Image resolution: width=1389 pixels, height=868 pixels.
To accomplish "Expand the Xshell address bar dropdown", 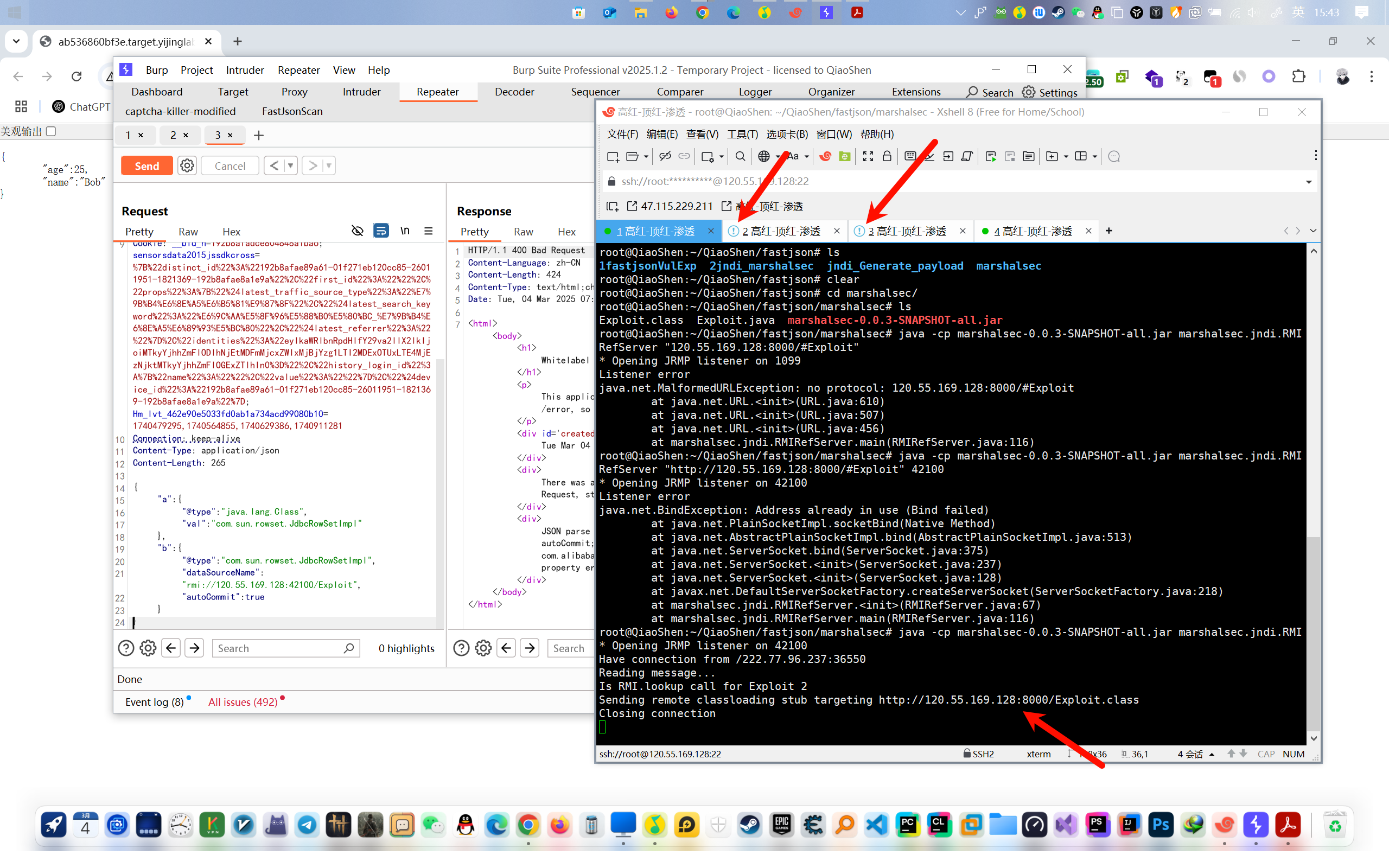I will pos(1309,182).
